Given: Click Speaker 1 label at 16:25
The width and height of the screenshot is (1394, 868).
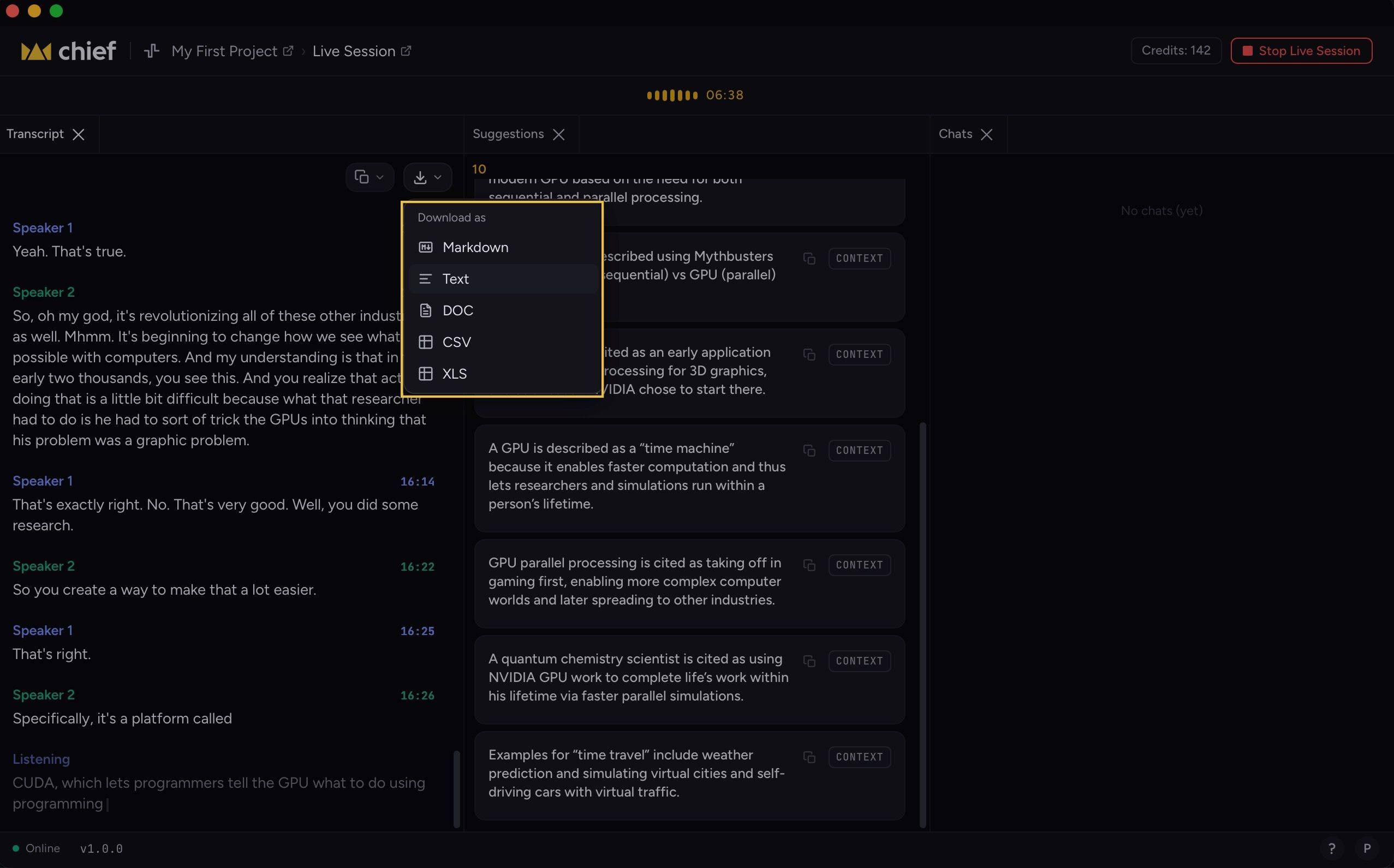Looking at the screenshot, I should coord(43,630).
